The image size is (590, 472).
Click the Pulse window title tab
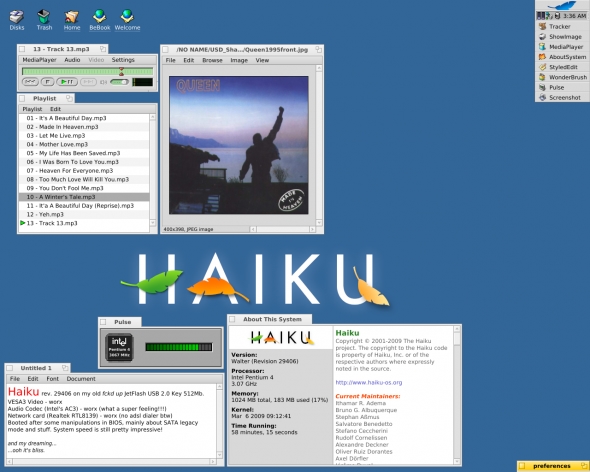point(120,322)
